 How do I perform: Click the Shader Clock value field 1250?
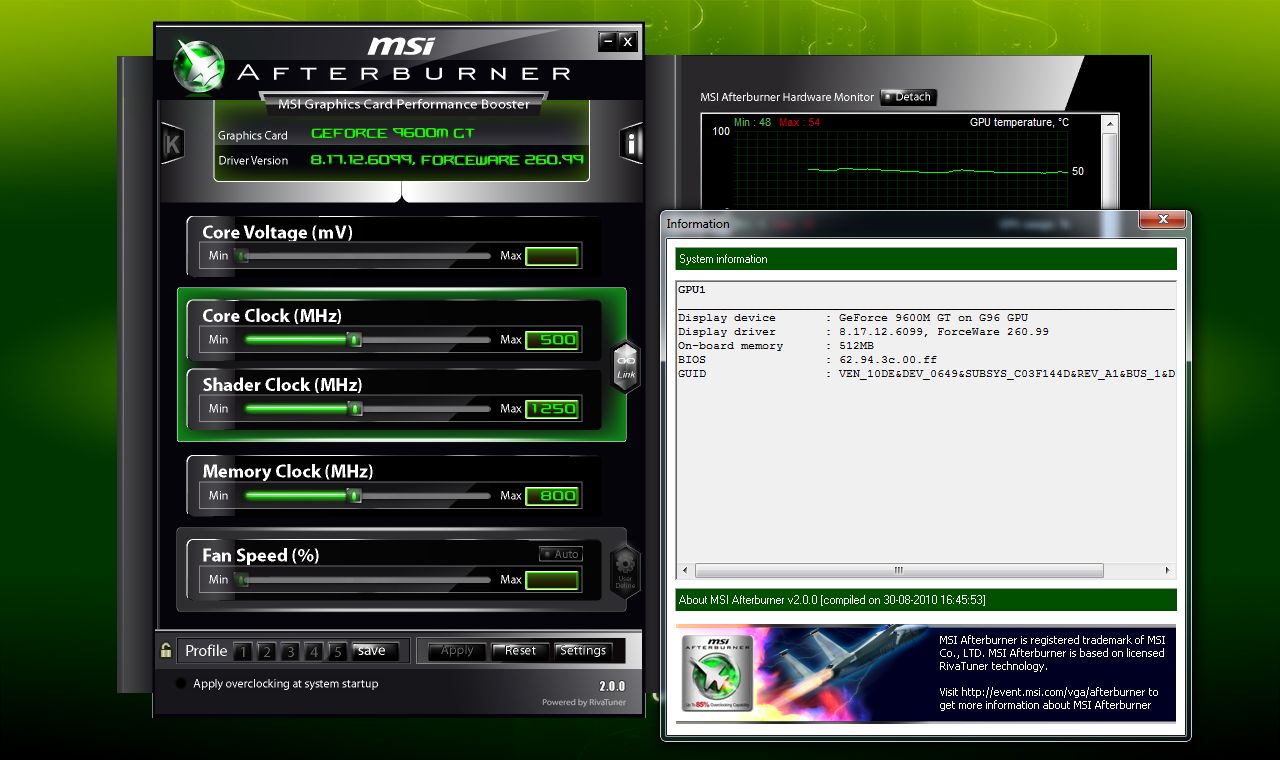click(552, 409)
